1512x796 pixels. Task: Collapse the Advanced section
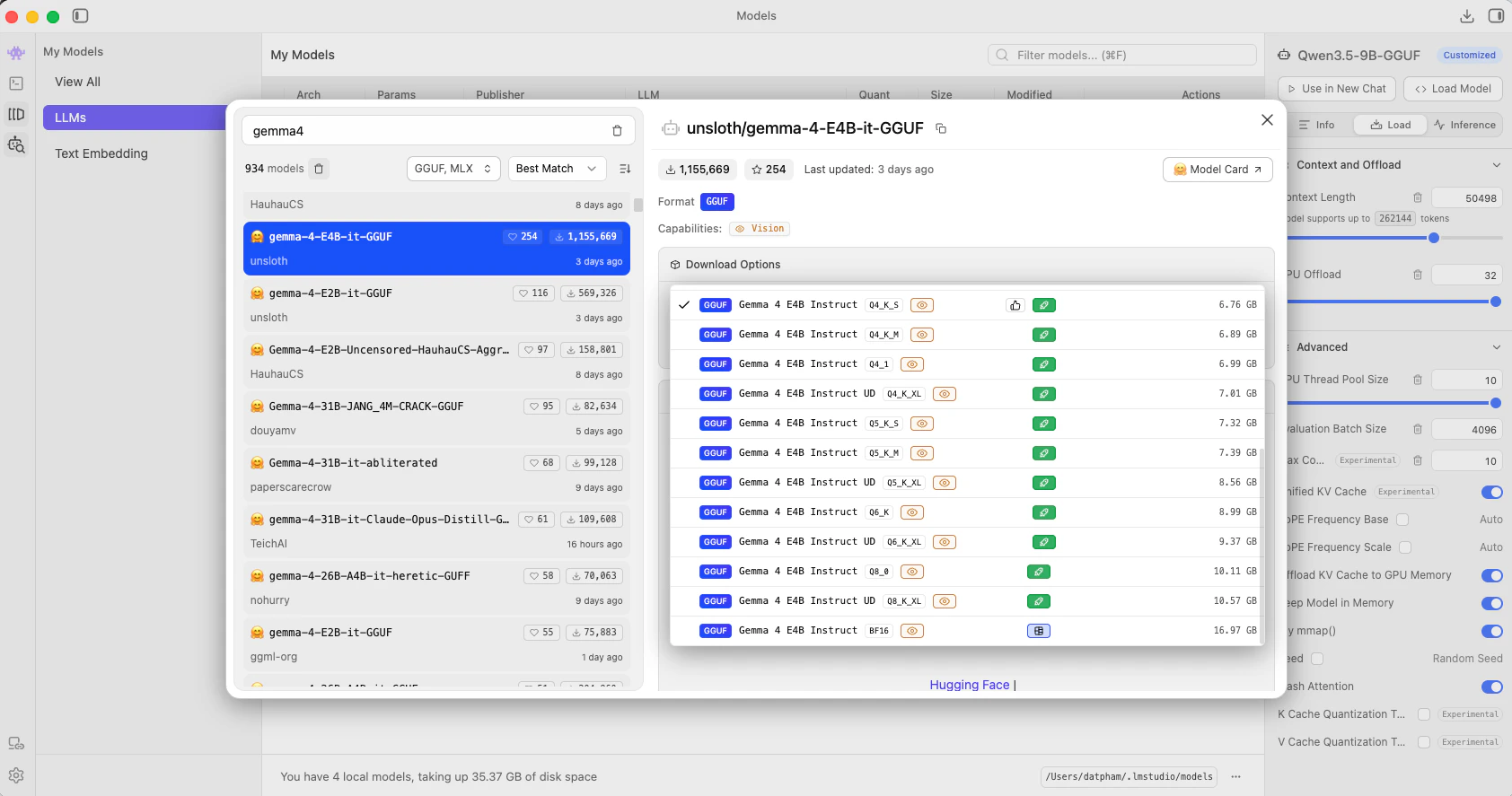point(1496,347)
